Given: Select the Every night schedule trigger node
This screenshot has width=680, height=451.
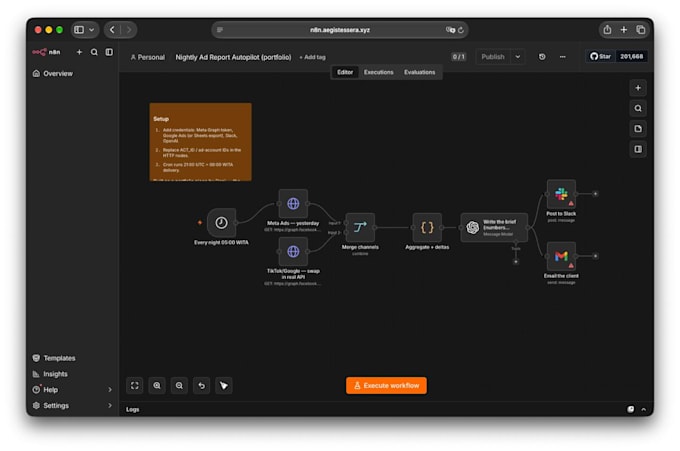Looking at the screenshot, I should (x=221, y=223).
